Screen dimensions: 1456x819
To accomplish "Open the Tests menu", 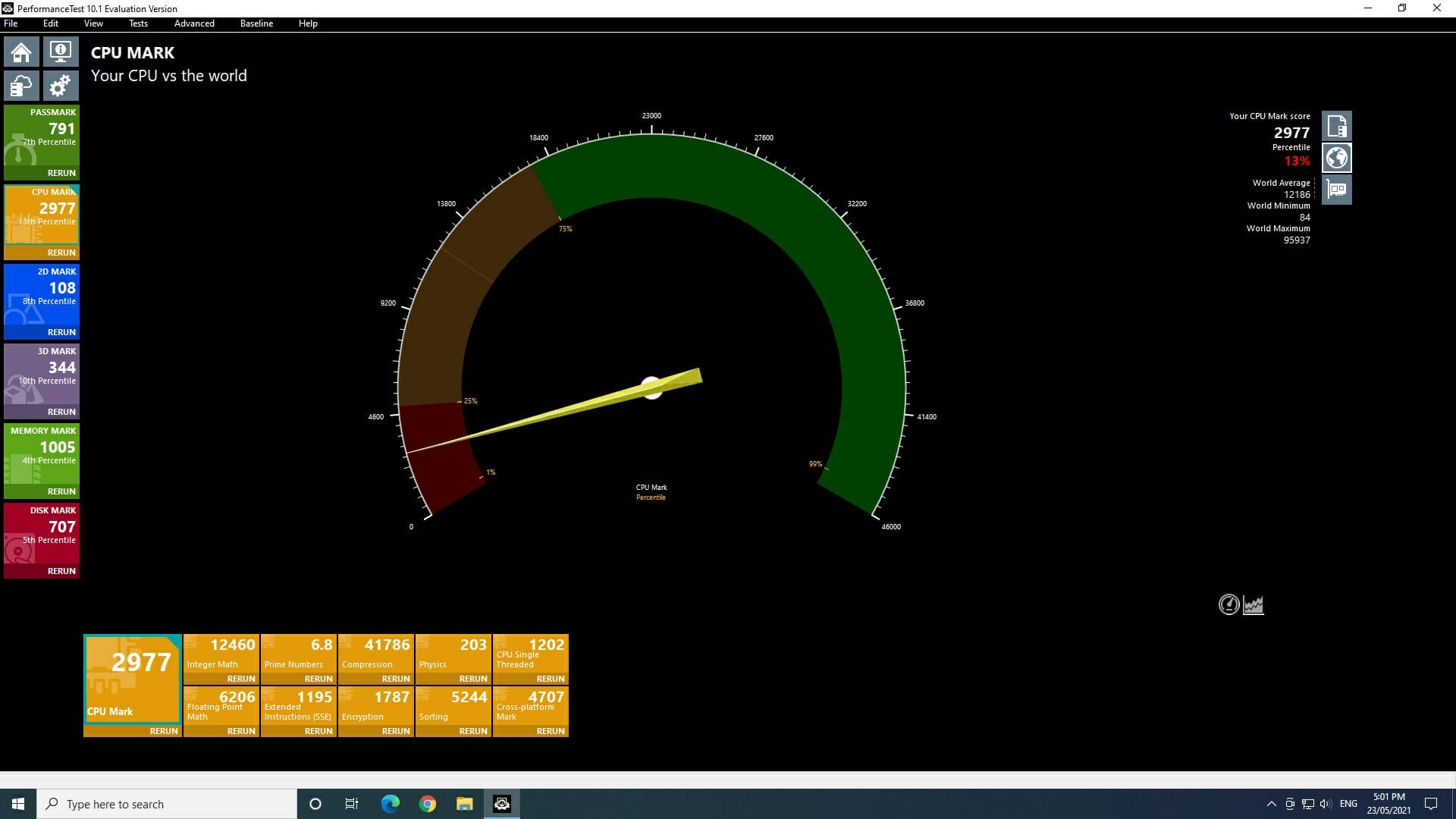I will coord(138,24).
